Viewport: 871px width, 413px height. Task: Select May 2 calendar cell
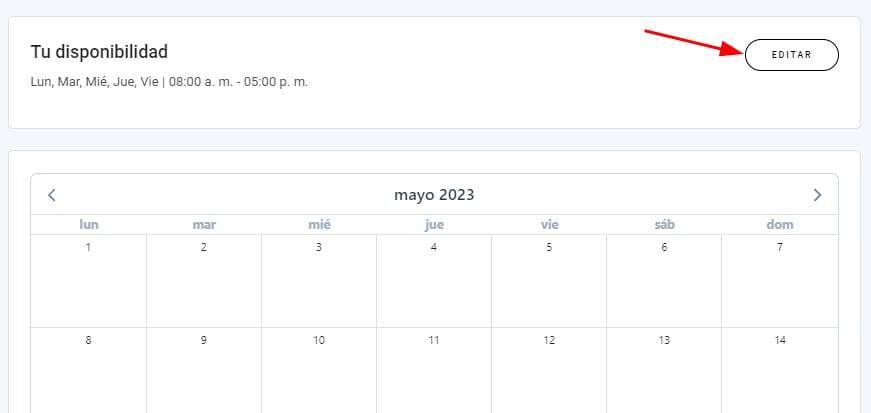coord(204,280)
